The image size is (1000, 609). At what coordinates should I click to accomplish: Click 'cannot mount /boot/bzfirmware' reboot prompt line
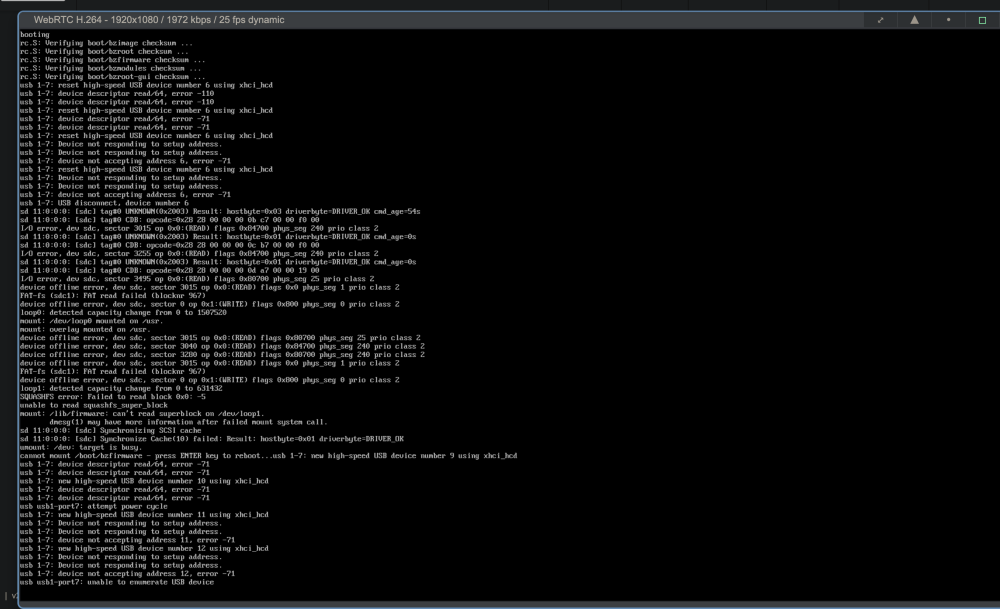tap(268, 455)
